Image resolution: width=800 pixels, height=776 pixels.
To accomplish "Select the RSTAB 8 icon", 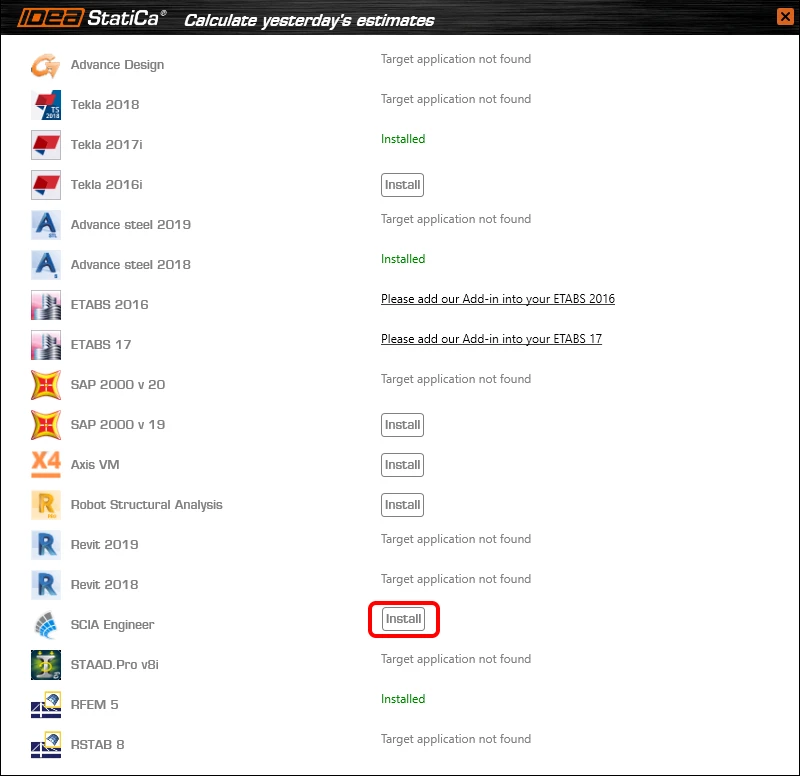I will coord(46,745).
